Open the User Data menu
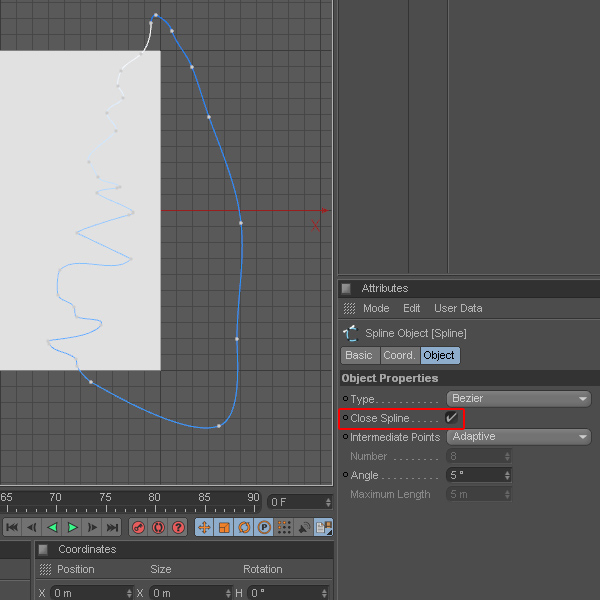 (458, 308)
